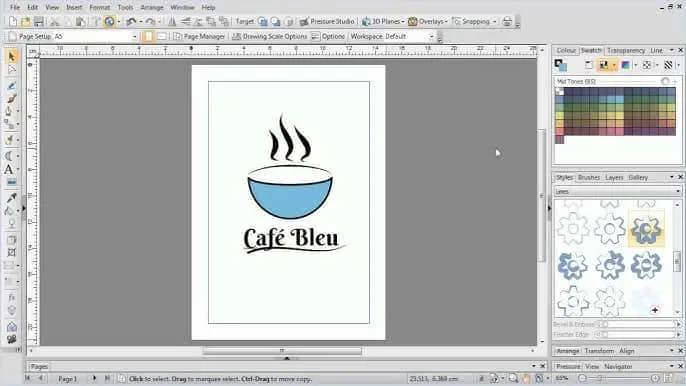Click the globe hyperlink icon in toolbar
Screen dimensions: 686x386
(x=109, y=21)
